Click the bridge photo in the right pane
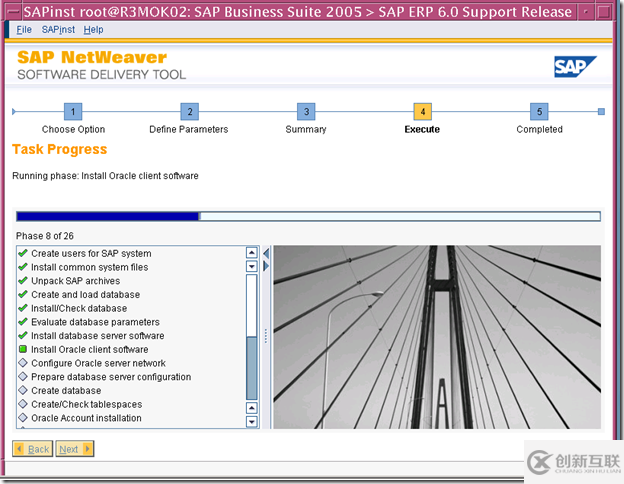Screen dimensions: 624x484 (x=437, y=337)
